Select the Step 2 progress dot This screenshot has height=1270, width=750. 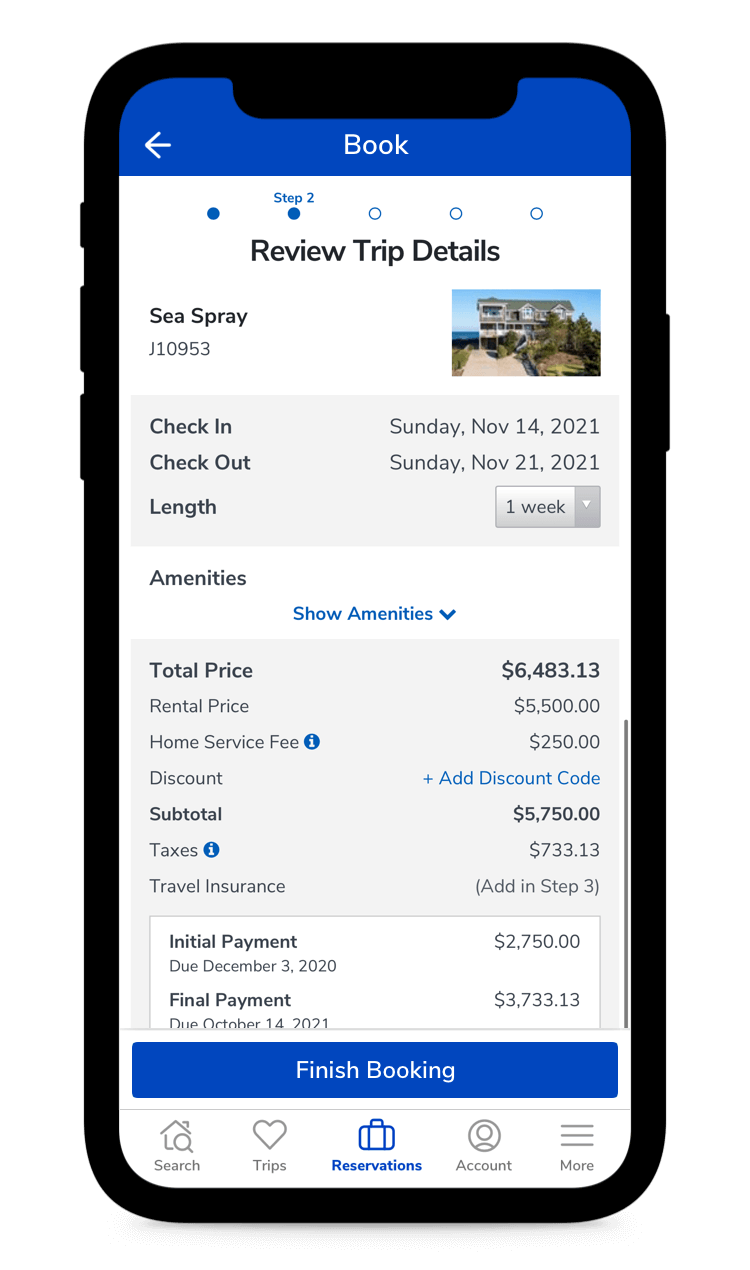(x=294, y=214)
